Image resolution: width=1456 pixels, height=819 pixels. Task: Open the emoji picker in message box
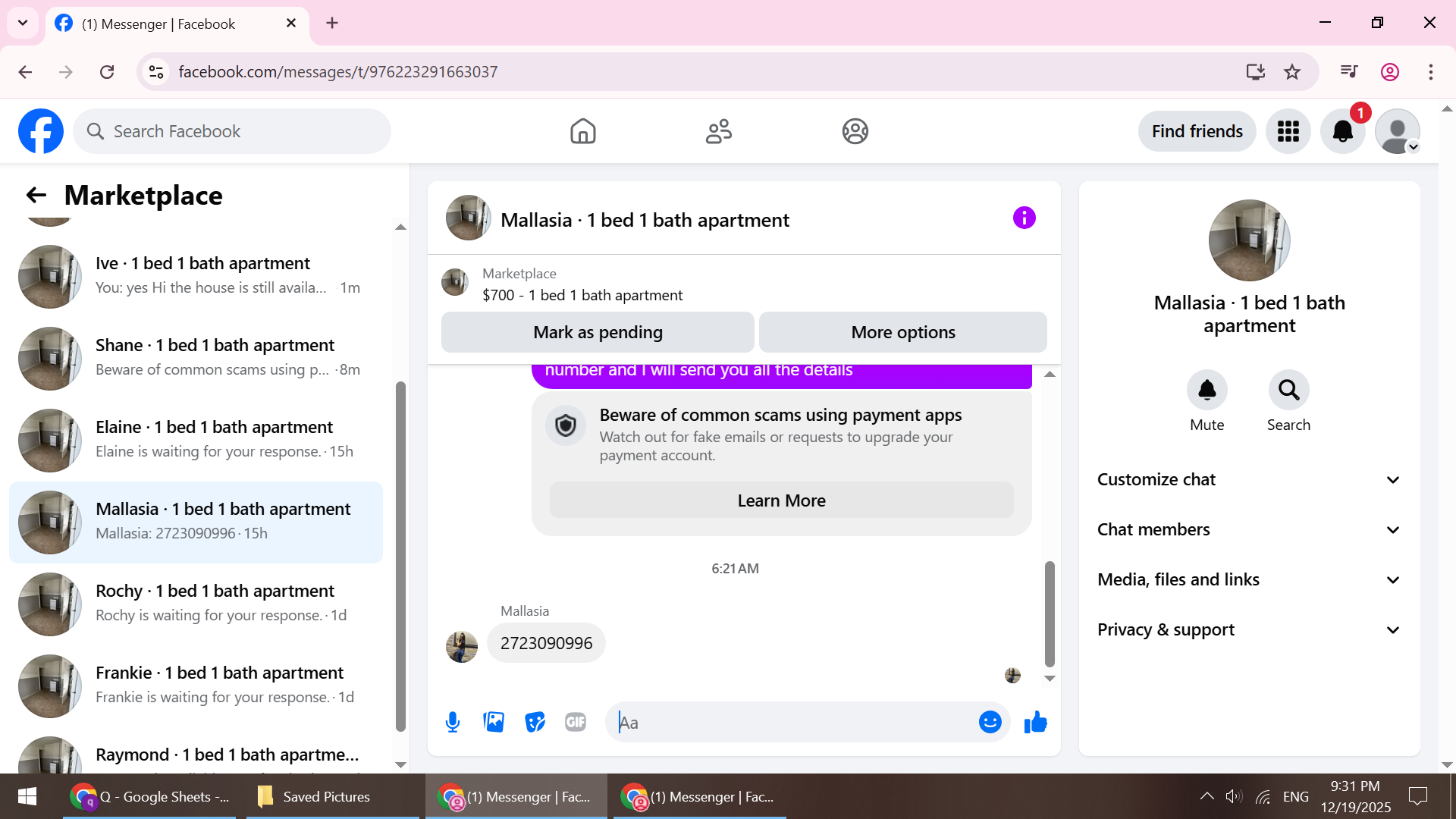tap(990, 722)
